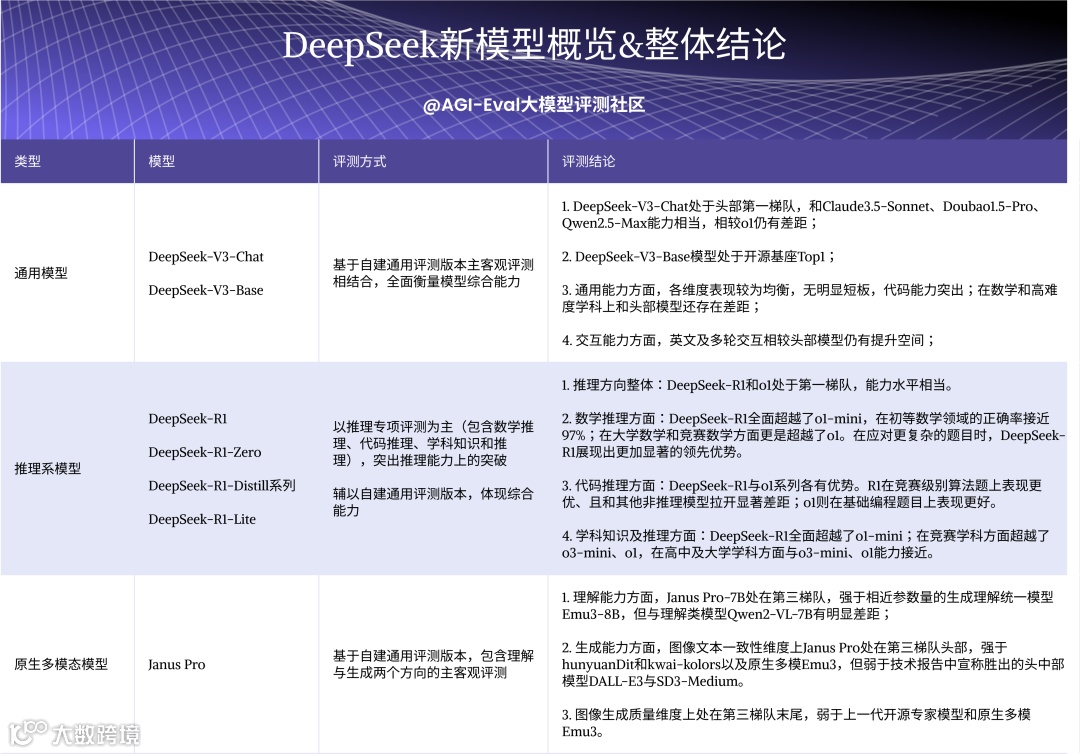Click the 'DeepSeek-R1' model name
Image resolution: width=1080 pixels, height=754 pixels.
point(187,419)
